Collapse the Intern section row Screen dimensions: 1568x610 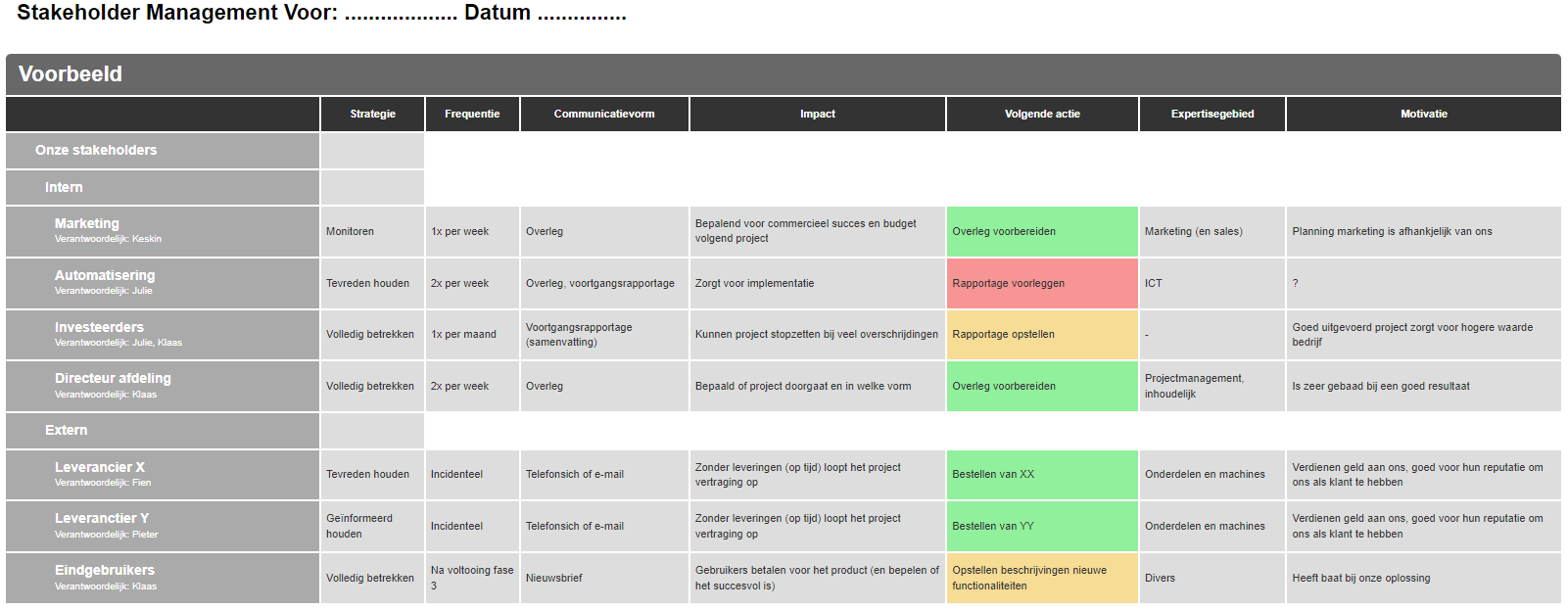(x=64, y=187)
